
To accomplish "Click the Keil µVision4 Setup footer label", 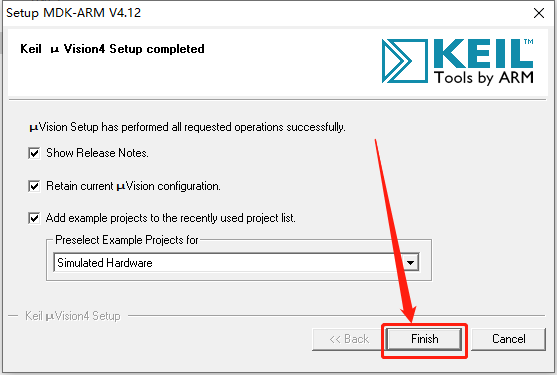I will (x=73, y=316).
